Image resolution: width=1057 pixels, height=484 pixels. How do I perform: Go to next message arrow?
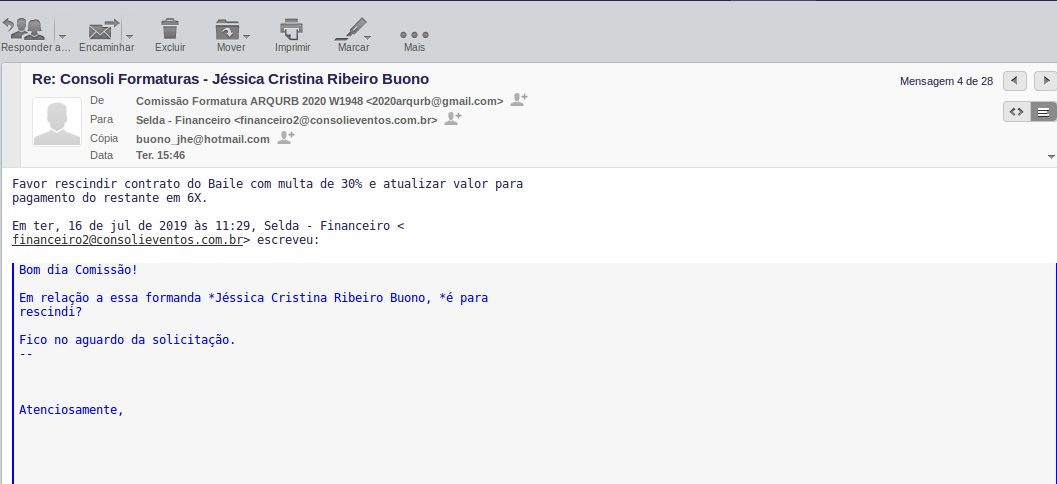1046,81
